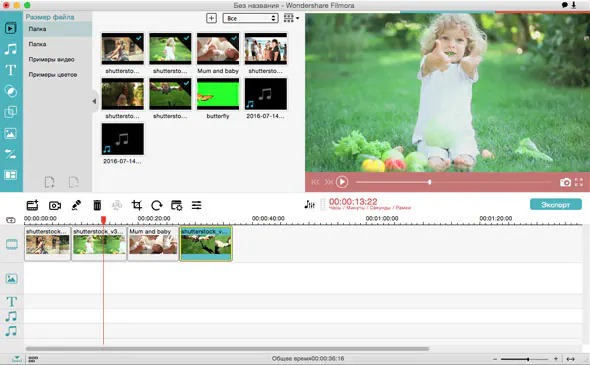
Task: Open the Filters sidebar icon
Action: (x=11, y=91)
